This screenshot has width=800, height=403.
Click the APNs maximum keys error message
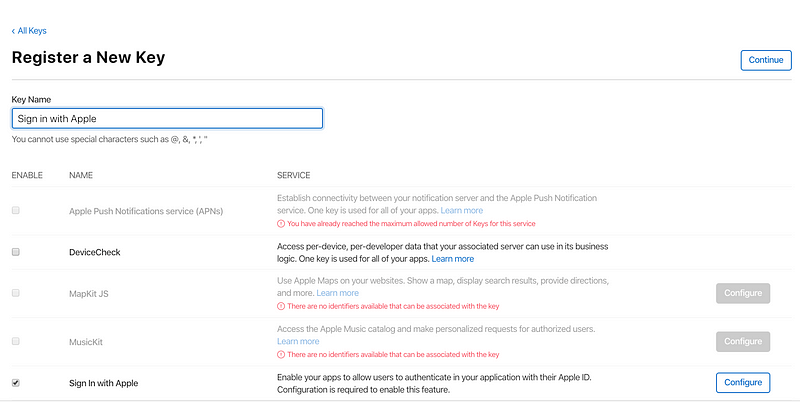[411, 223]
